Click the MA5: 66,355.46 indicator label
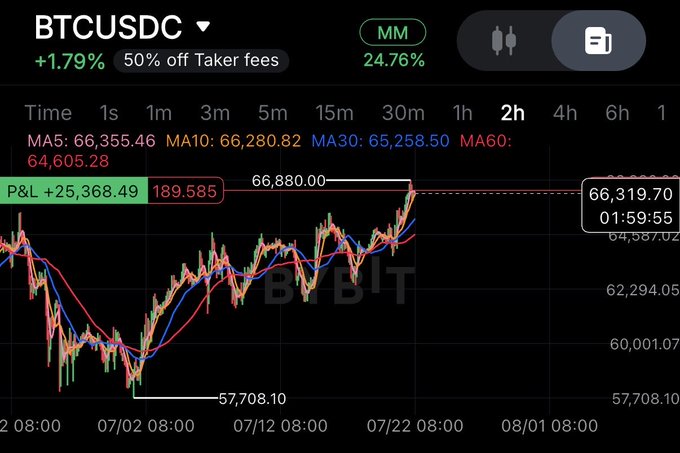680x453 pixels. pos(92,141)
